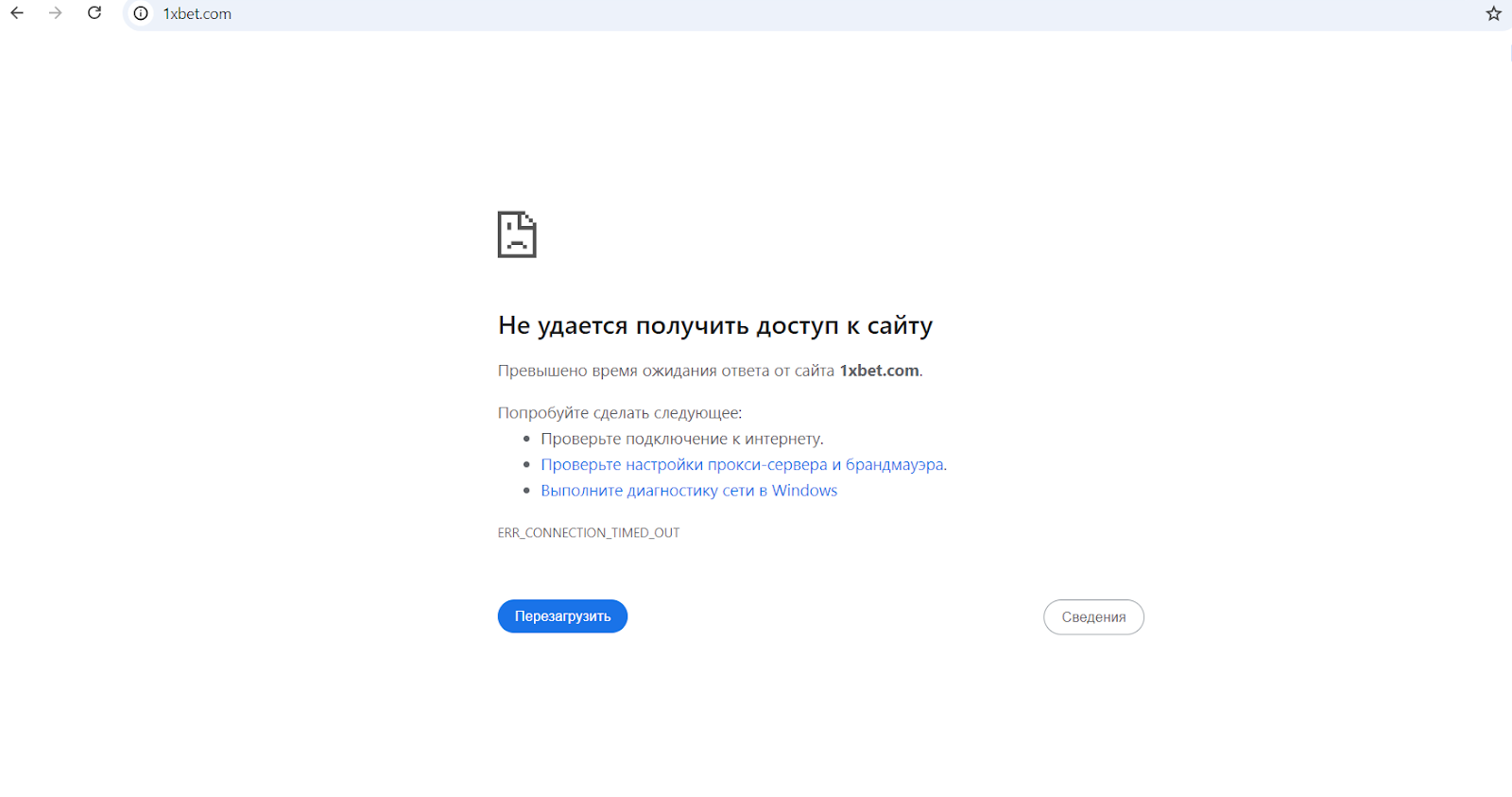Reload the page using the refresh icon
The image size is (1512, 797).
coord(94,13)
